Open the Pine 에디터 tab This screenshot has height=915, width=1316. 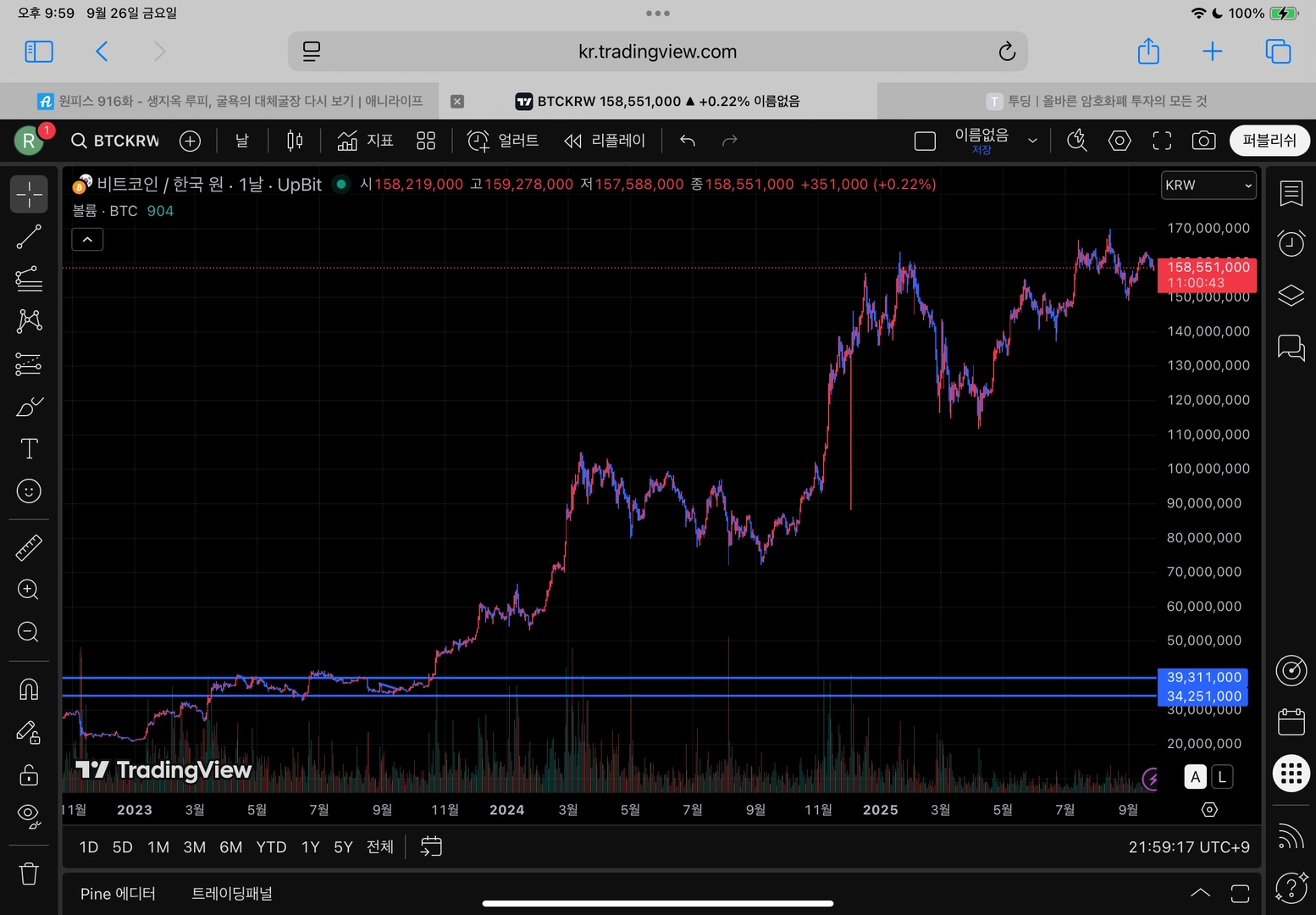[x=118, y=894]
